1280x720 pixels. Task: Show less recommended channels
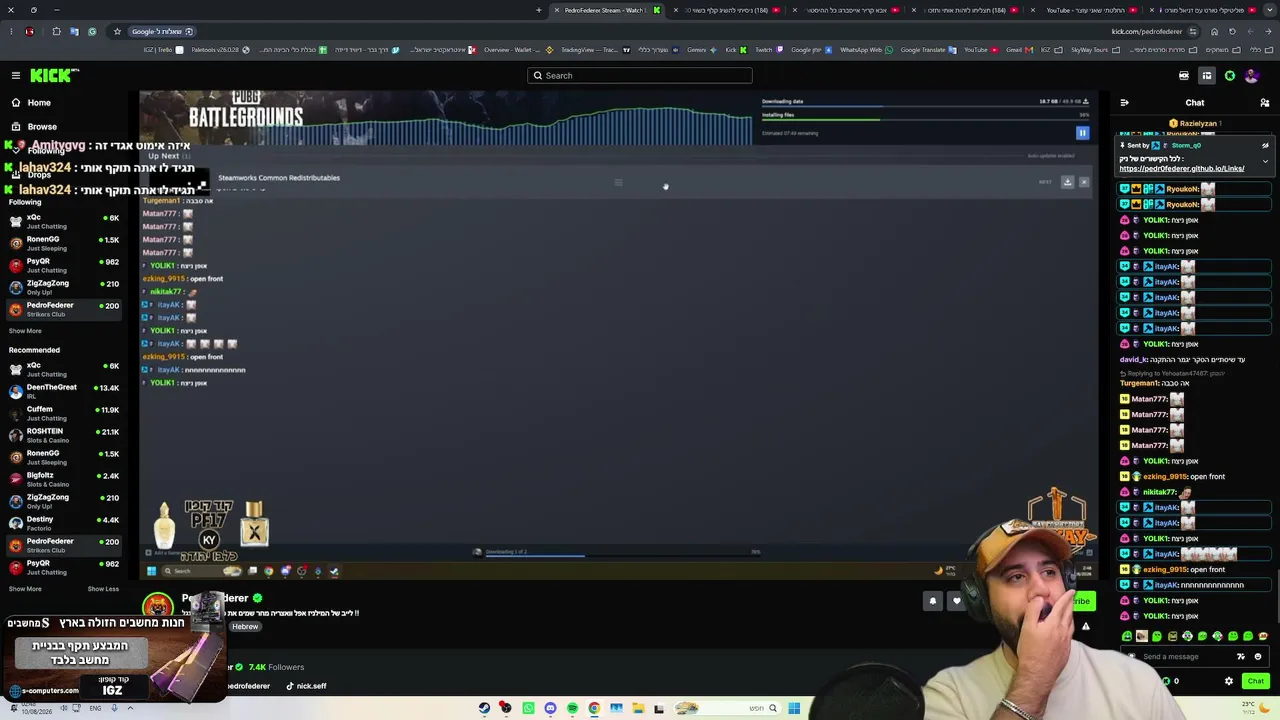103,589
